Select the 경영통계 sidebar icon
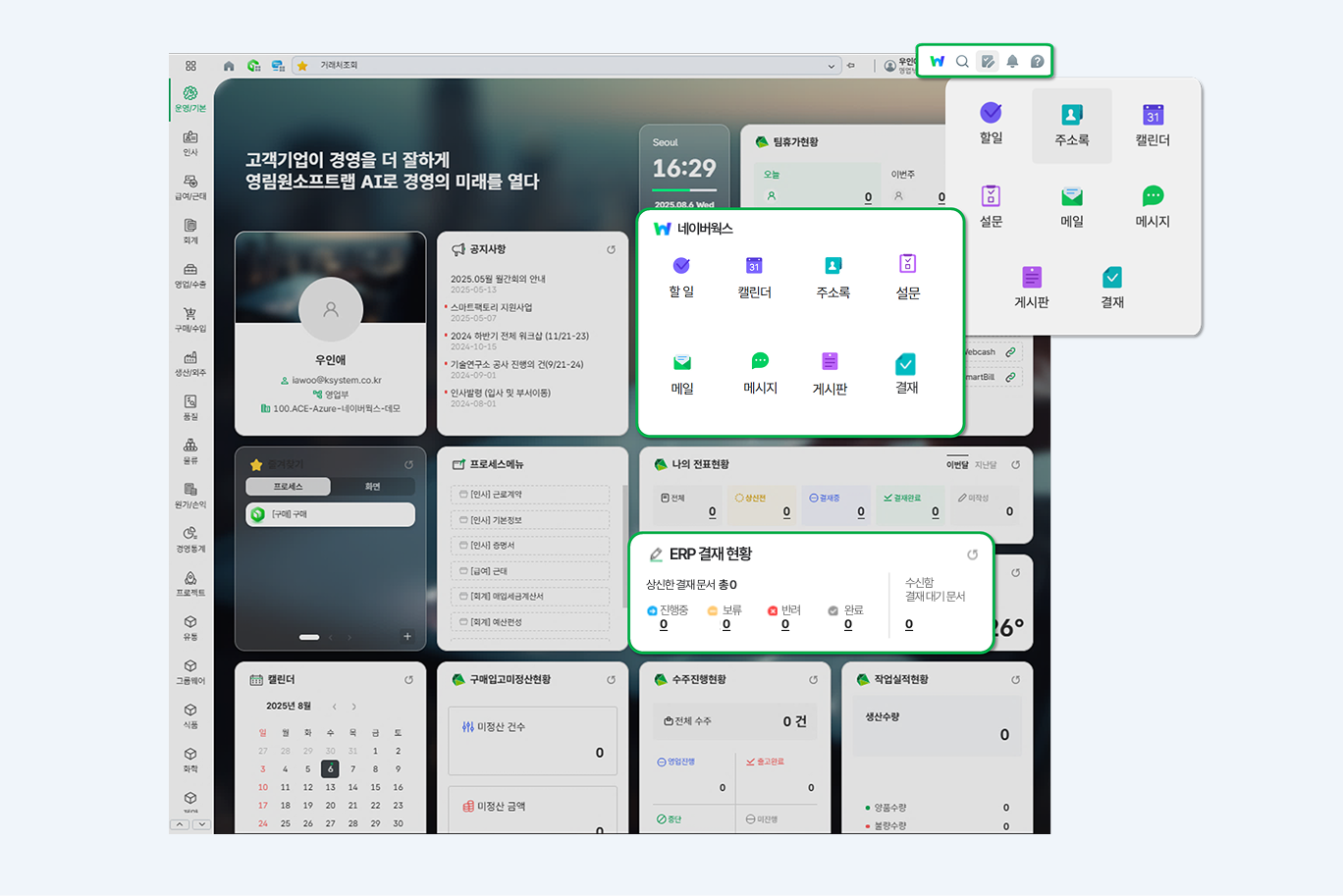This screenshot has width=1343, height=896. [x=190, y=540]
